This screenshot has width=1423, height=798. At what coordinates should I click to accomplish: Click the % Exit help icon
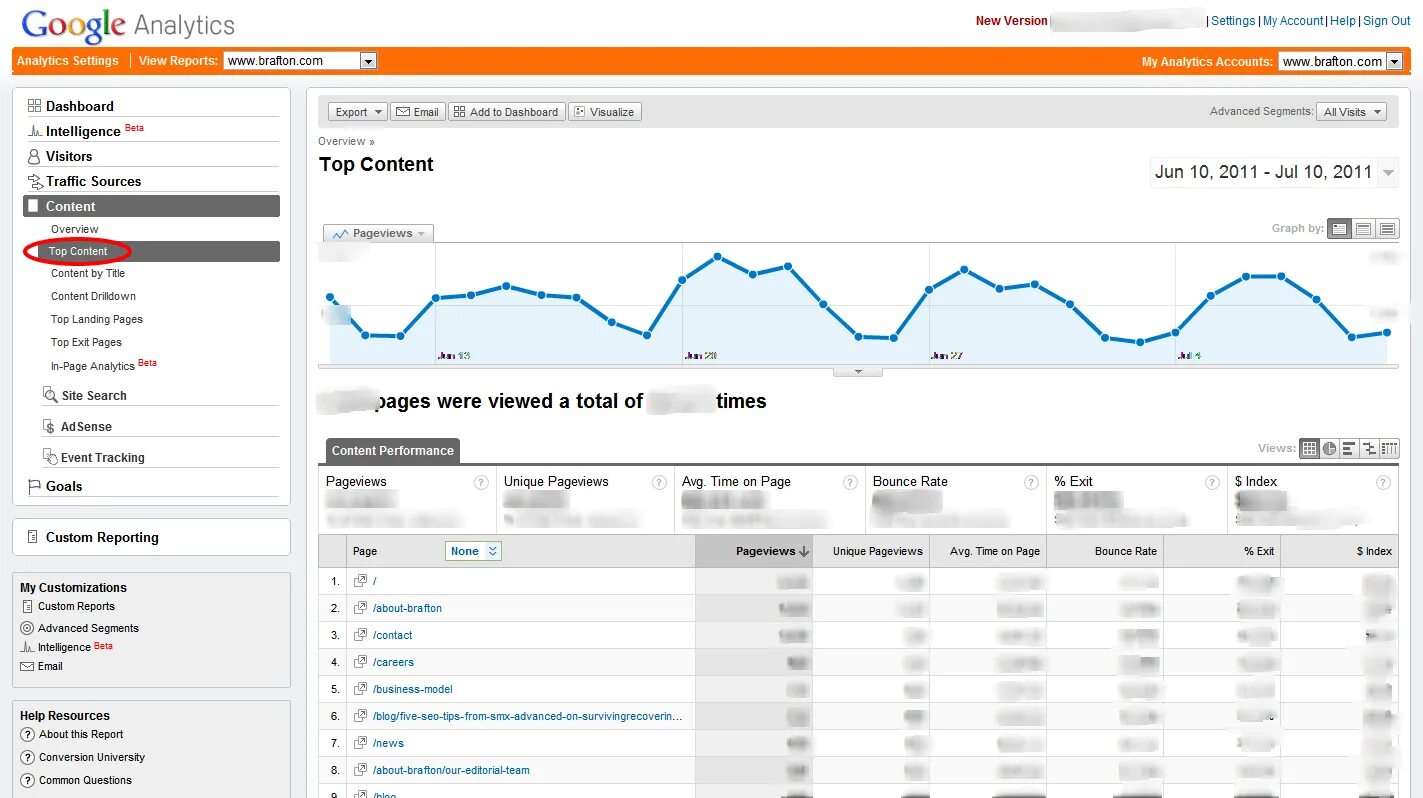click(1212, 482)
